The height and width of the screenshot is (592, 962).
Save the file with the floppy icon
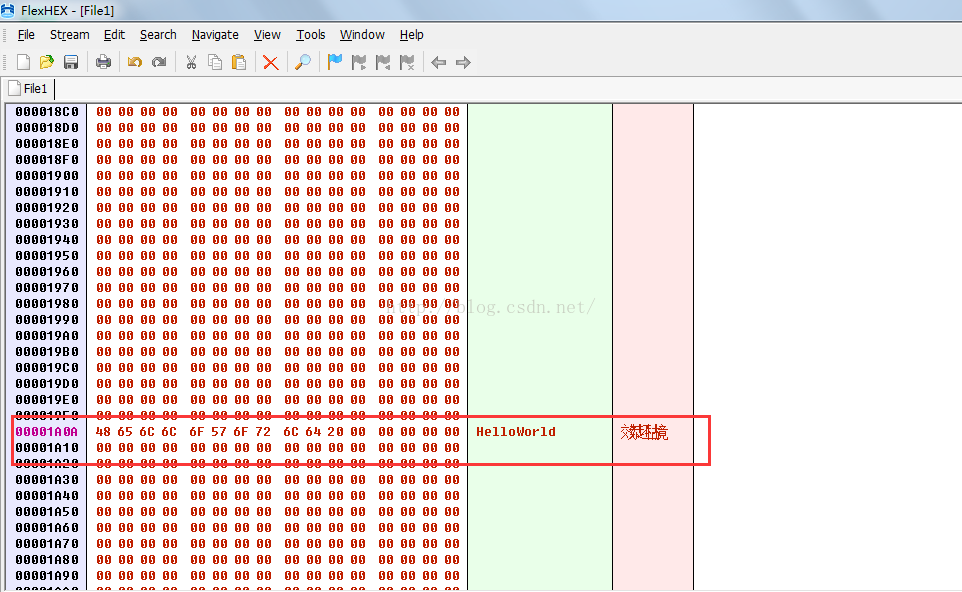pos(71,62)
